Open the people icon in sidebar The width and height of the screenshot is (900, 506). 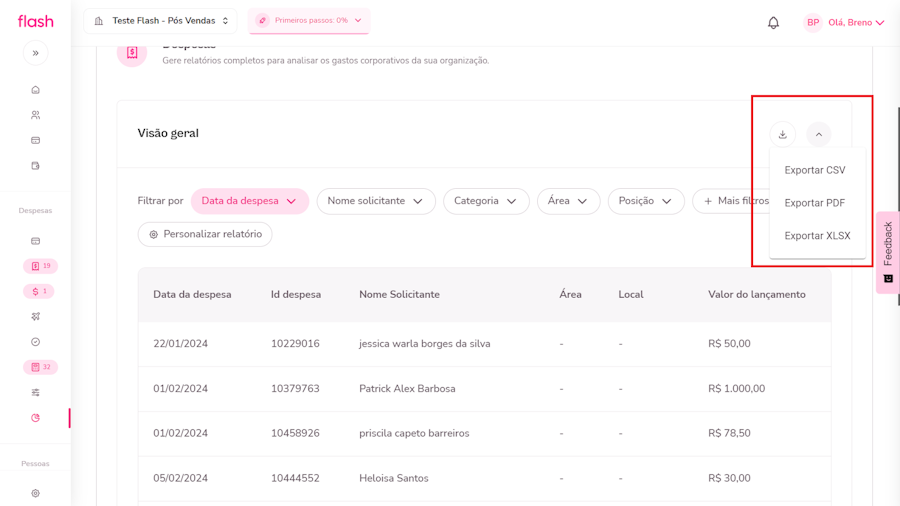[36, 115]
